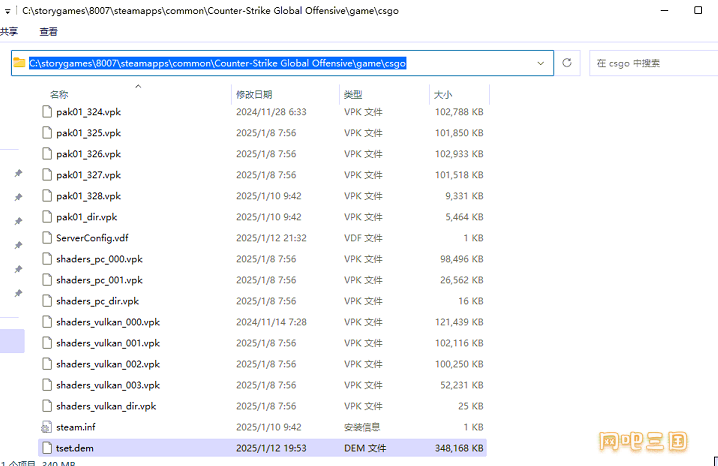
Task: Sort files by 大小 column header
Action: 443,94
